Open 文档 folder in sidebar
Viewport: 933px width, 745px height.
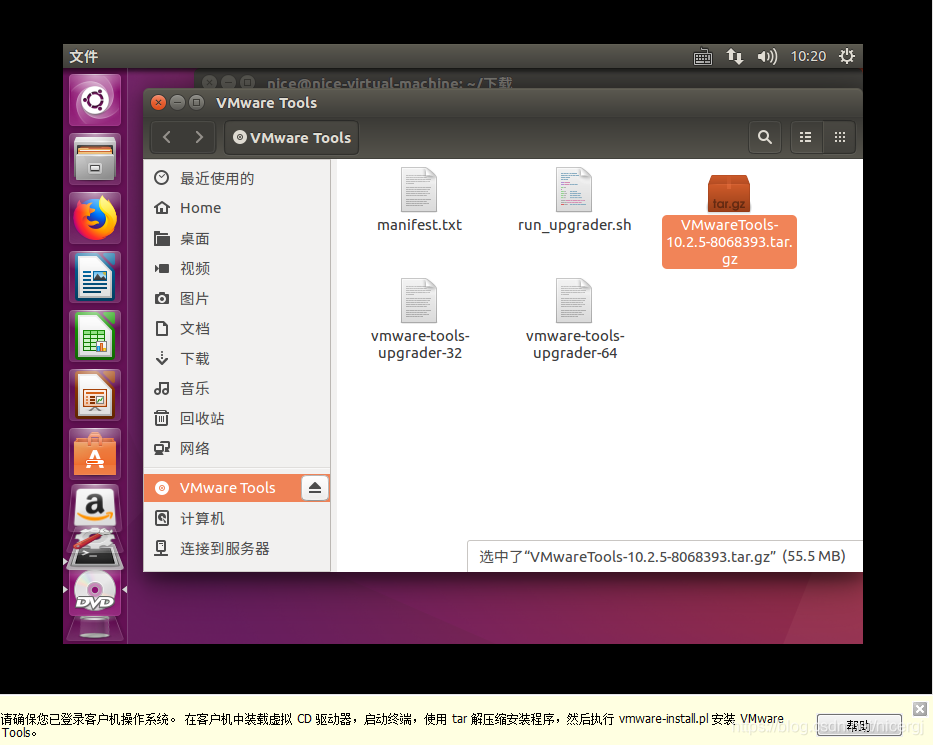pyautogui.click(x=237, y=328)
